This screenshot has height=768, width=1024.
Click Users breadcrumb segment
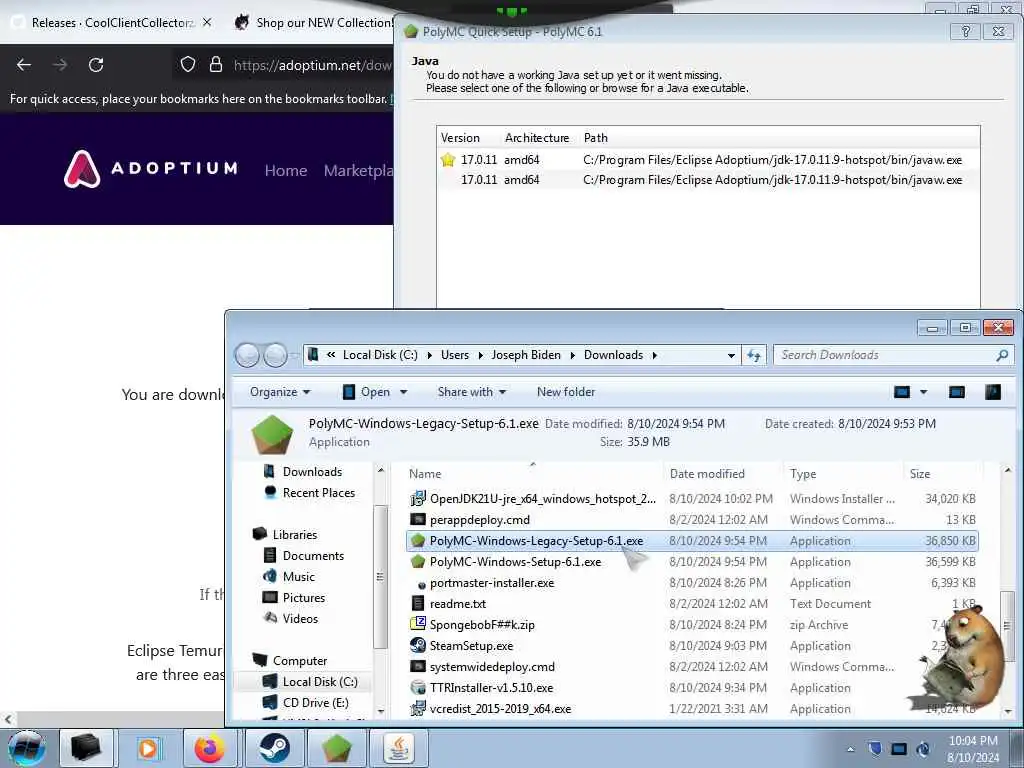tap(455, 355)
